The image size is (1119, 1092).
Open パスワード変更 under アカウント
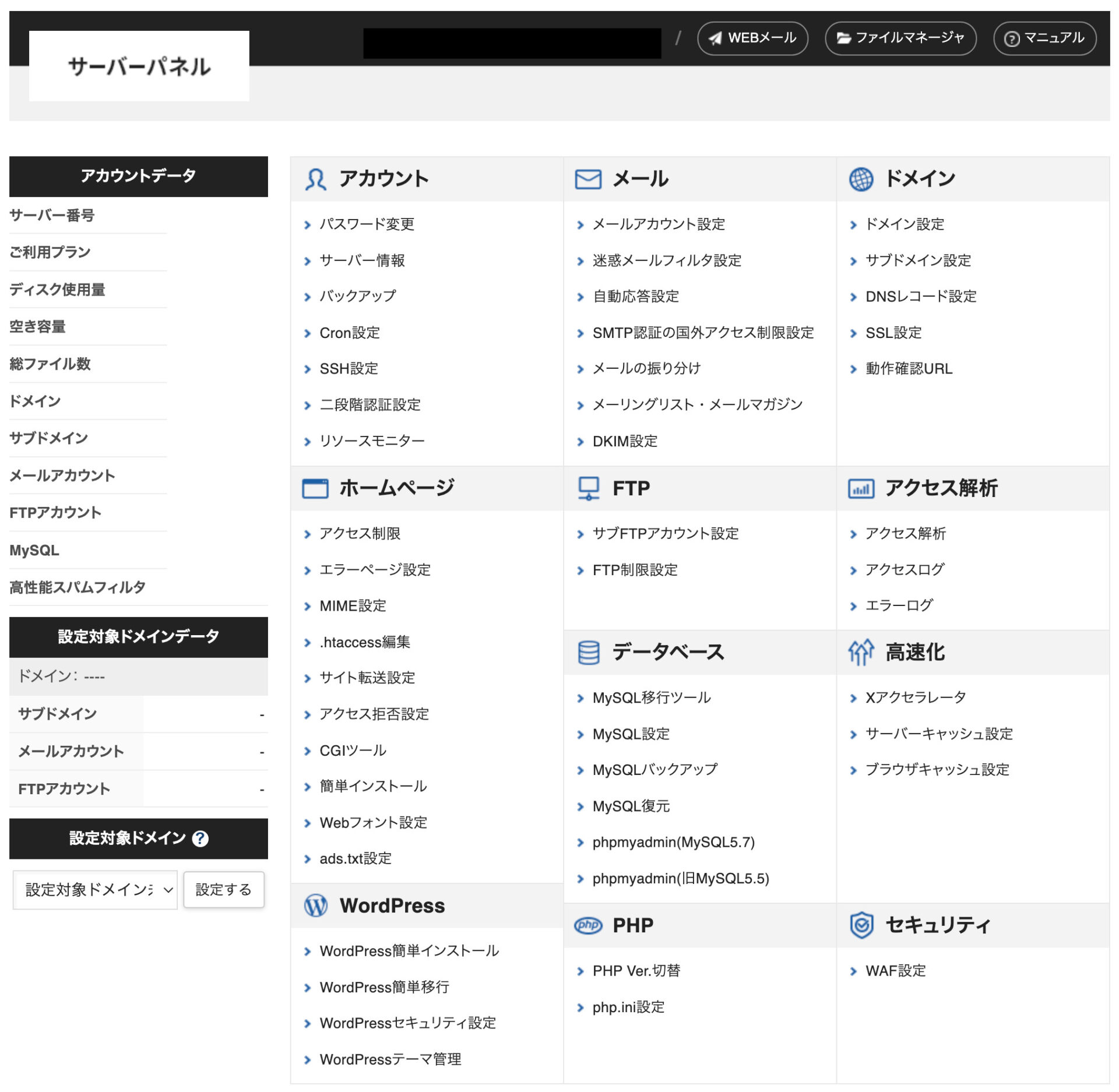367,224
